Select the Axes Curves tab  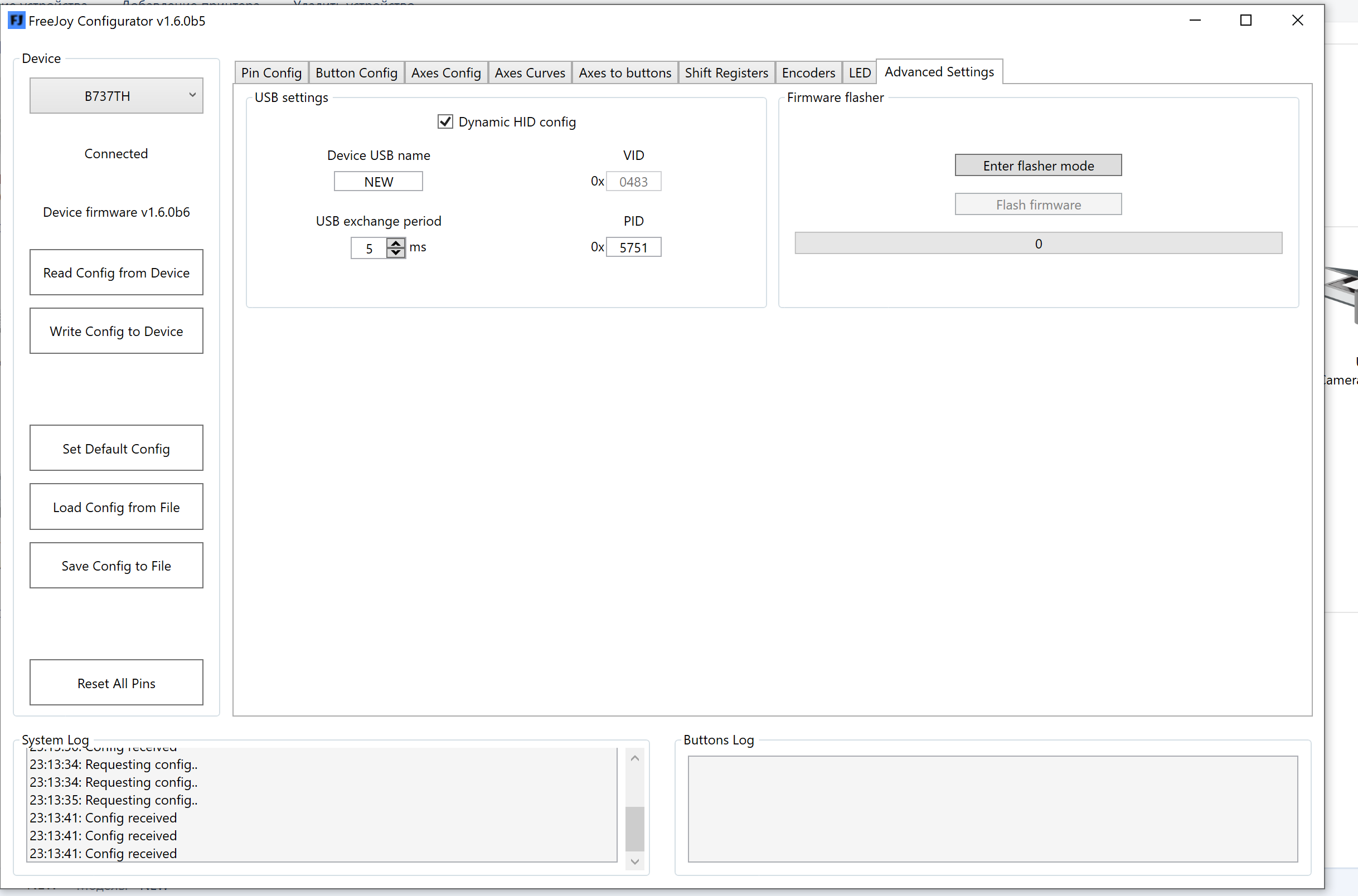point(530,72)
